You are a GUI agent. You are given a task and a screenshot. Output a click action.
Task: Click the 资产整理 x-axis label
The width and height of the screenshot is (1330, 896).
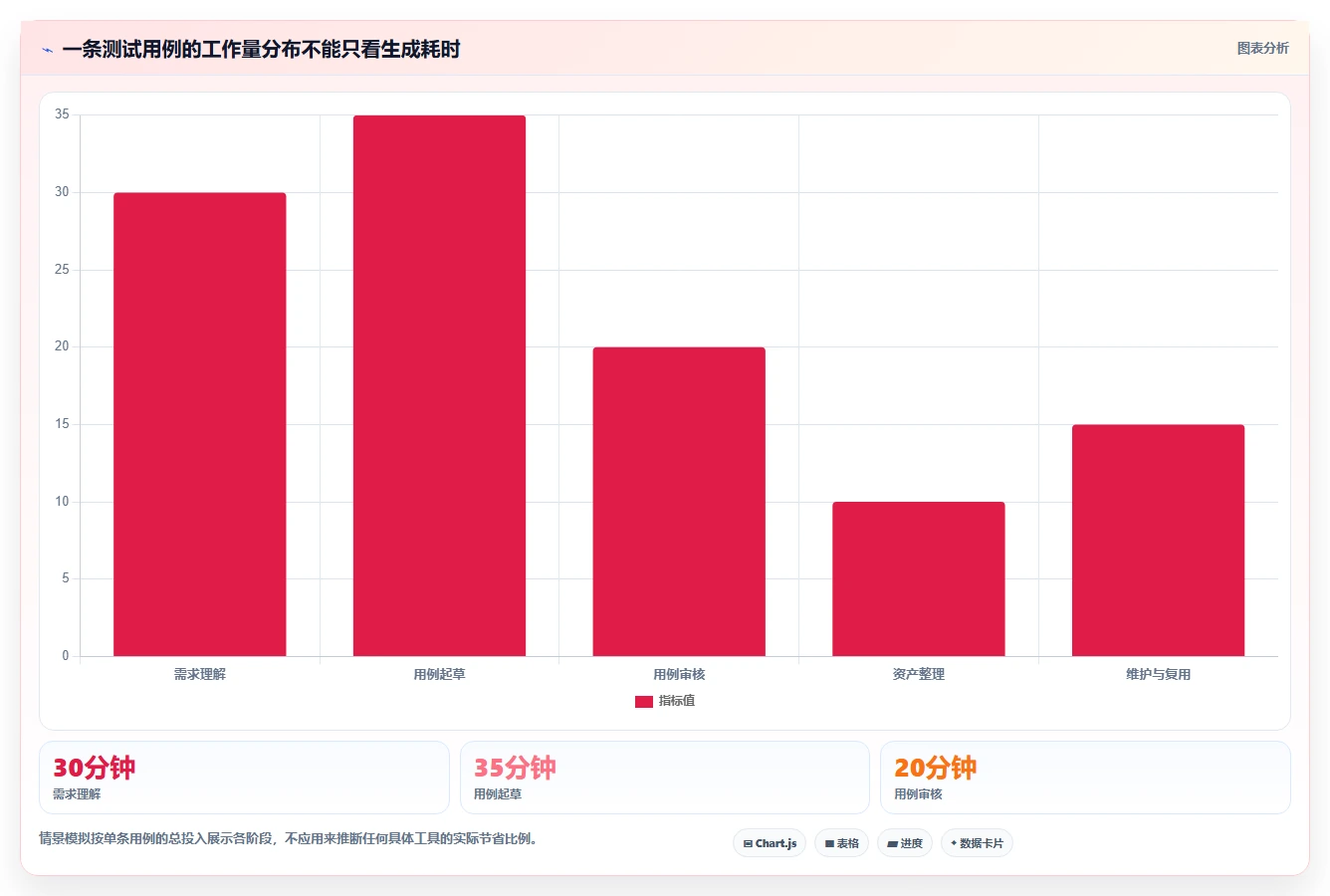click(918, 674)
